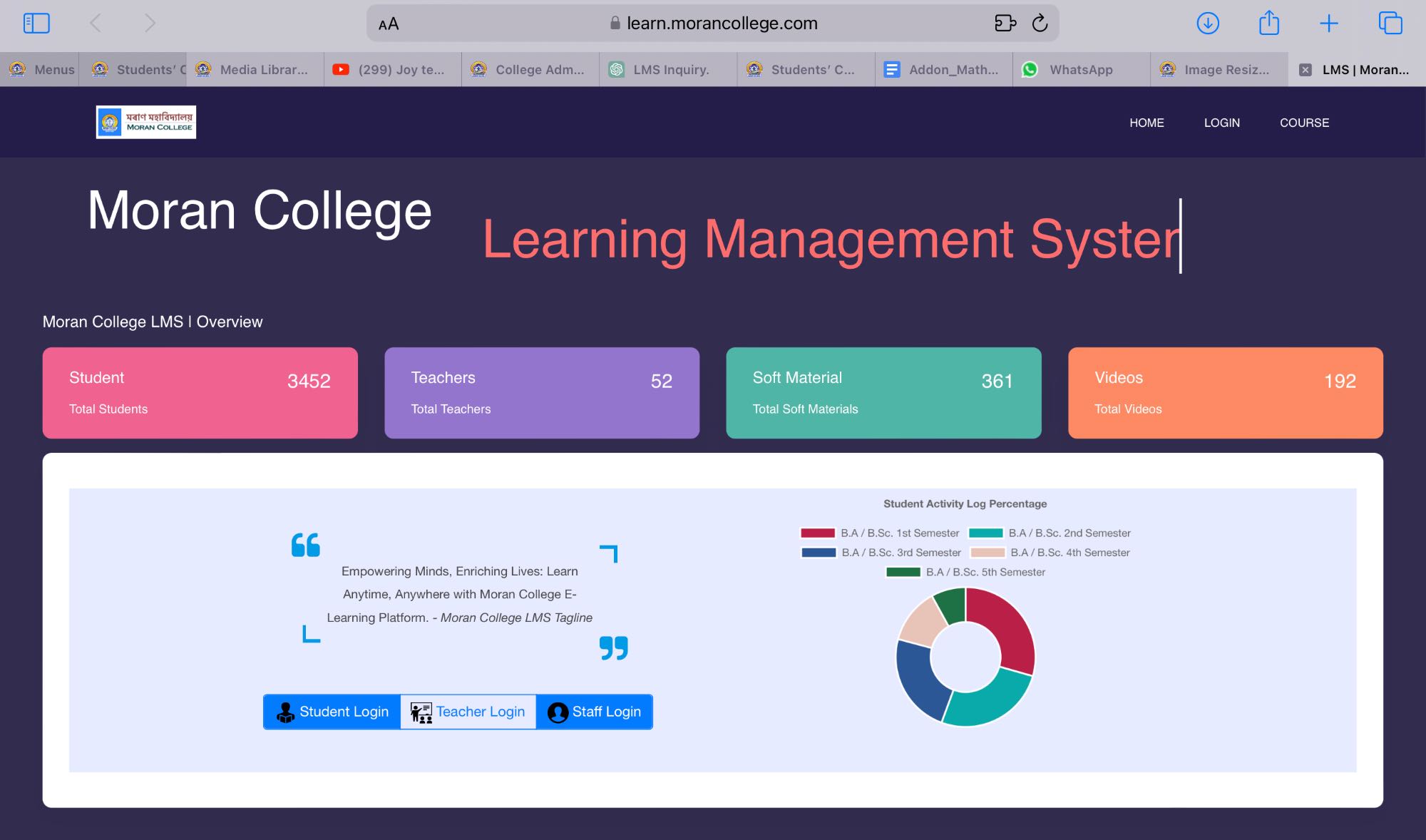Screen dimensions: 1426x840
Task: Open the COURSE menu link
Action: [1304, 123]
